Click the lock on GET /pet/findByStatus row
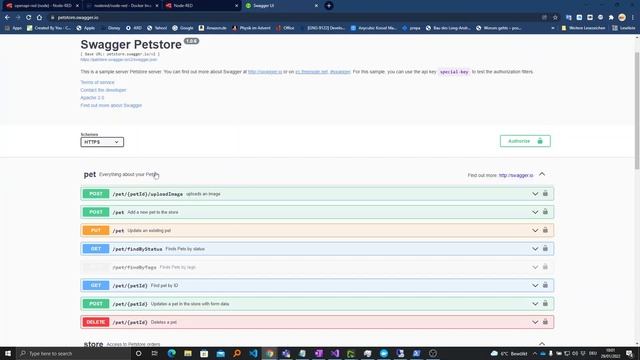Image resolution: width=640 pixels, height=360 pixels. [x=545, y=249]
